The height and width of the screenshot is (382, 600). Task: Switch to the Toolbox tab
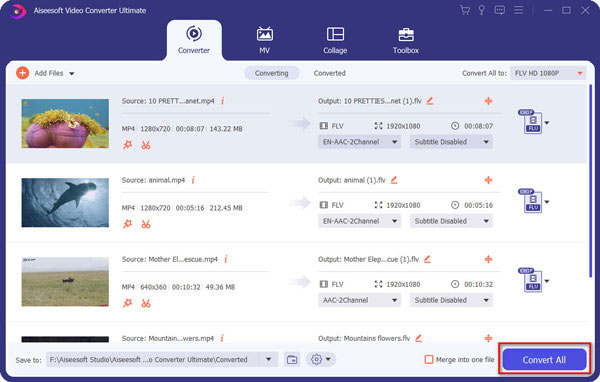(x=406, y=41)
